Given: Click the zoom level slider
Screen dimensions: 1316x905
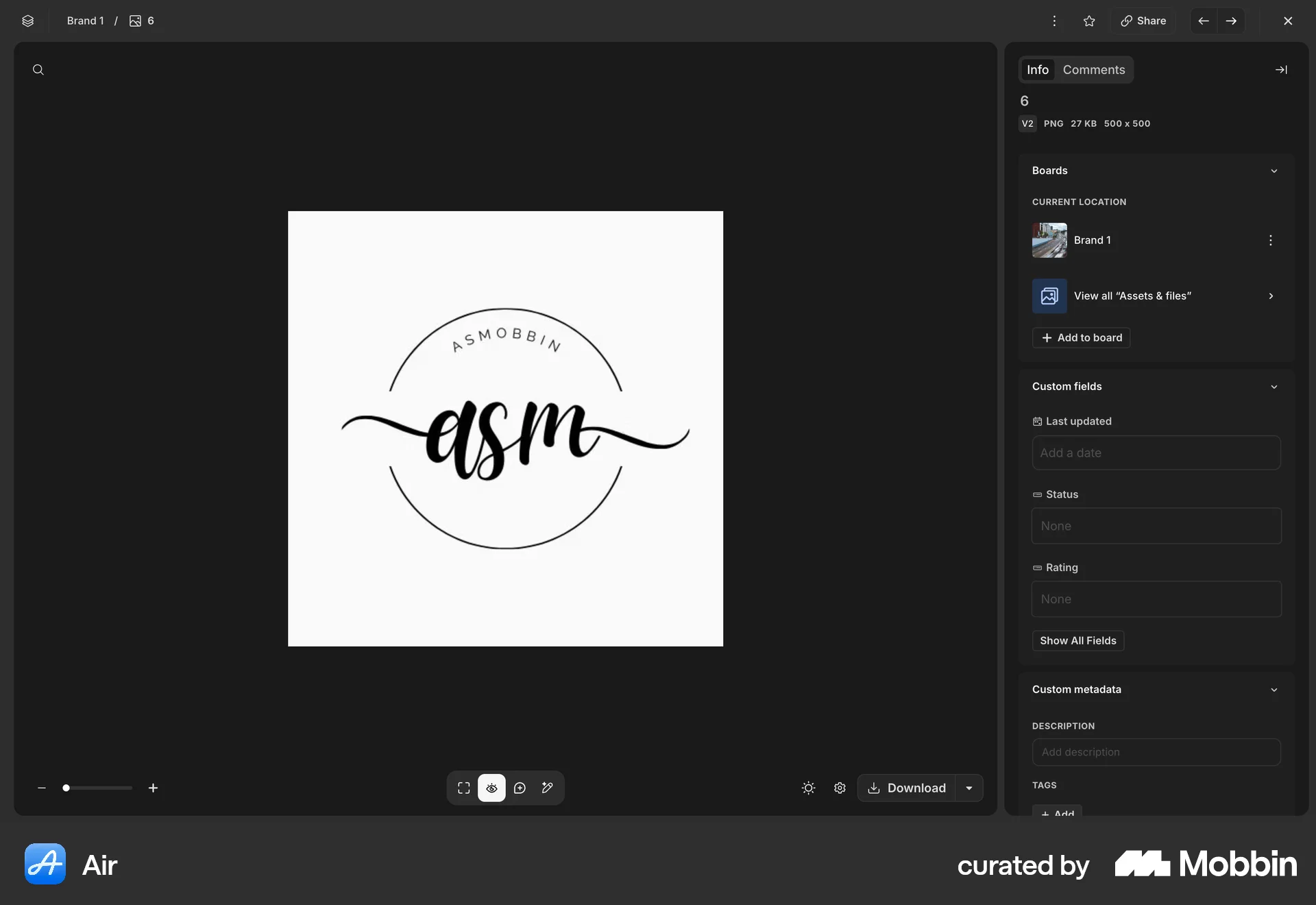Looking at the screenshot, I should point(97,788).
